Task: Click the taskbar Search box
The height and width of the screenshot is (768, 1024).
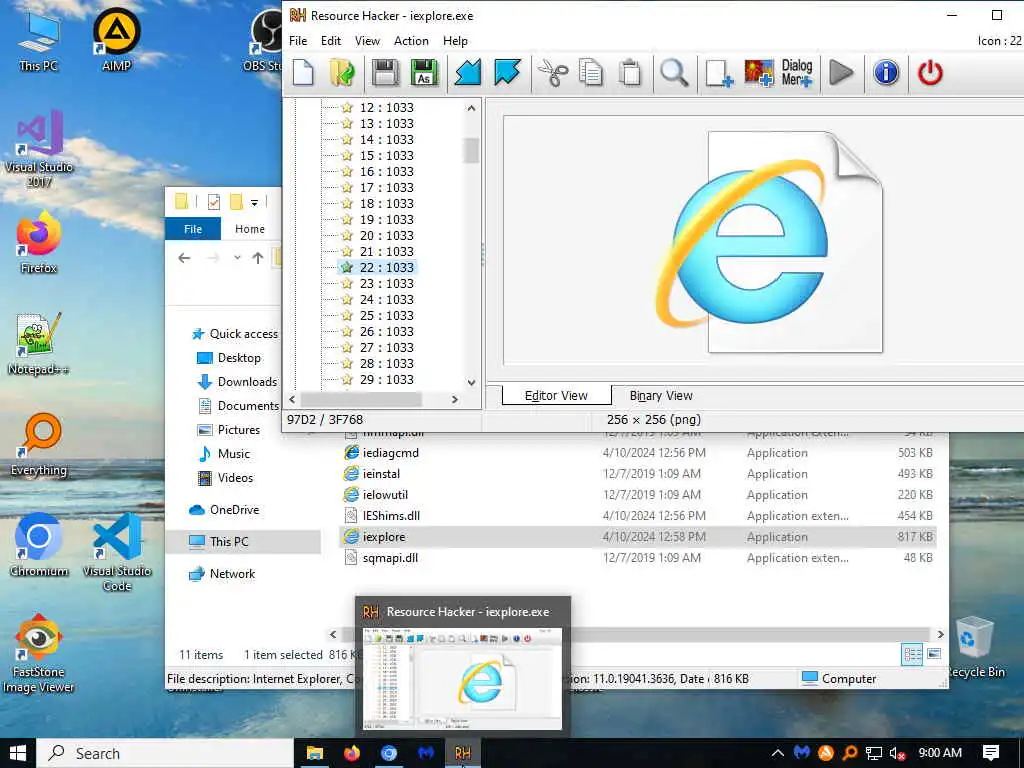Action: (165, 753)
